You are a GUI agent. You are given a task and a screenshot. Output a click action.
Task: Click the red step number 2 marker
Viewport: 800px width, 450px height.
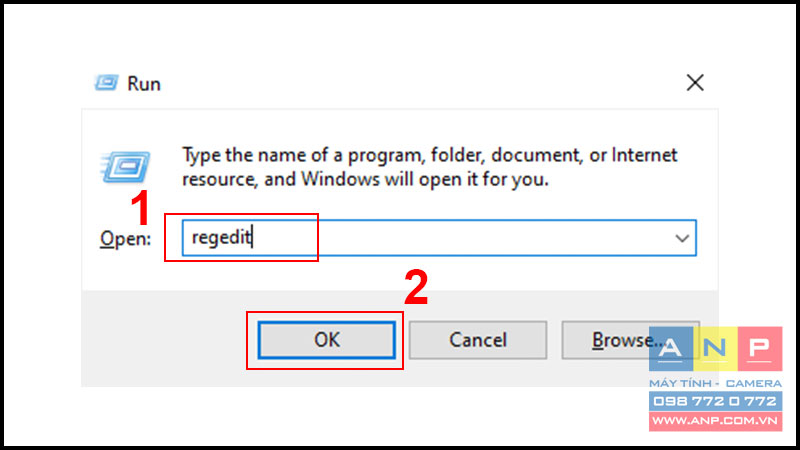click(416, 288)
